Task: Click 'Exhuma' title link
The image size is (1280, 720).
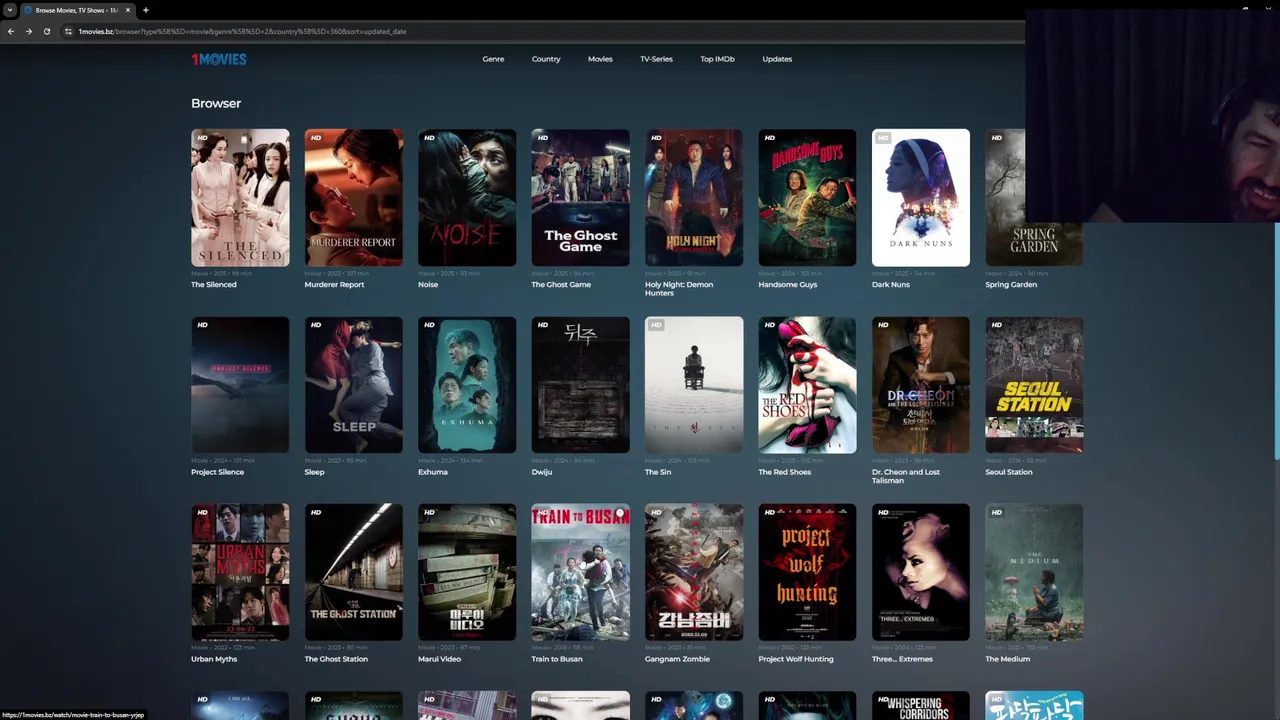Action: (x=433, y=472)
